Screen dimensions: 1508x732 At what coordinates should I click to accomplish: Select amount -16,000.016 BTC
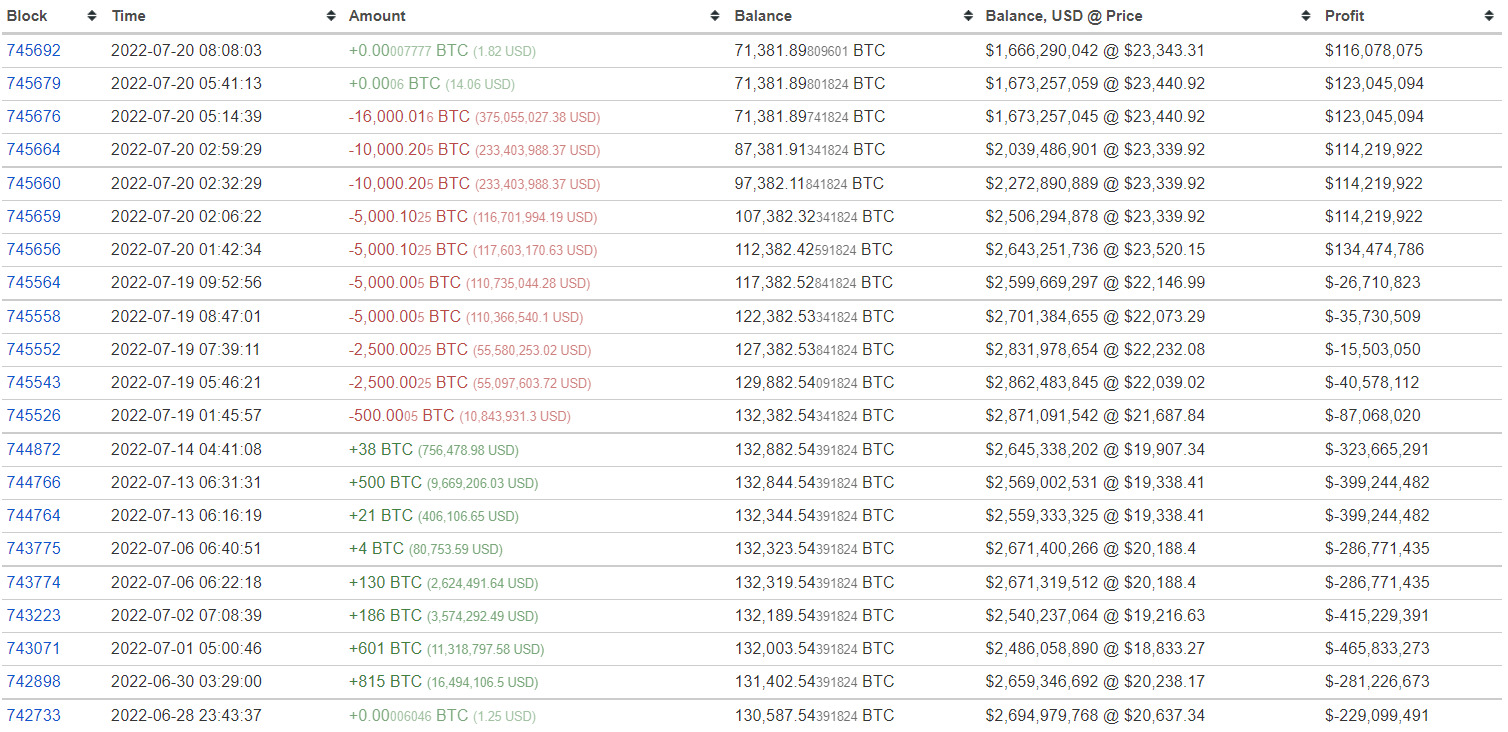[x=409, y=117]
